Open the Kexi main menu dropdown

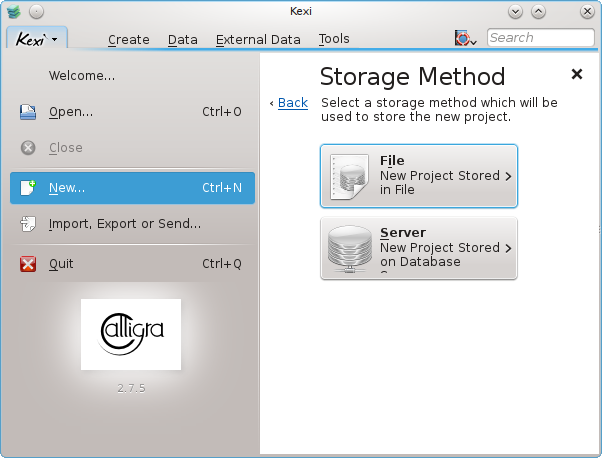pyautogui.click(x=37, y=38)
